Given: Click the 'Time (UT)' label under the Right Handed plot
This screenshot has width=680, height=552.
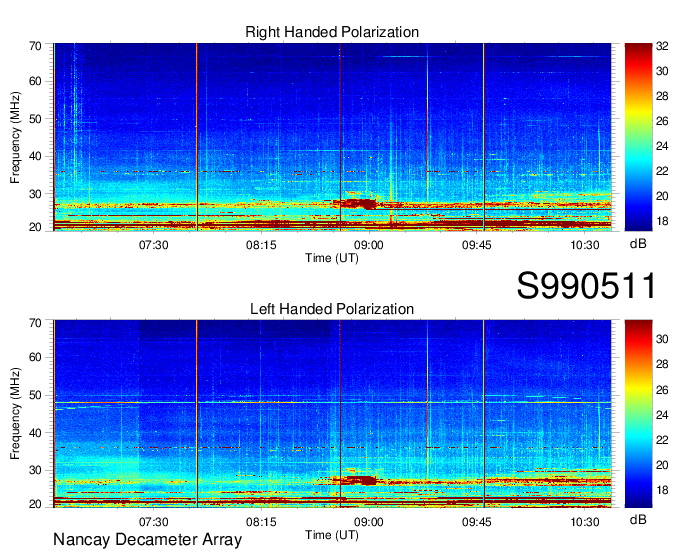Looking at the screenshot, I should (x=332, y=258).
